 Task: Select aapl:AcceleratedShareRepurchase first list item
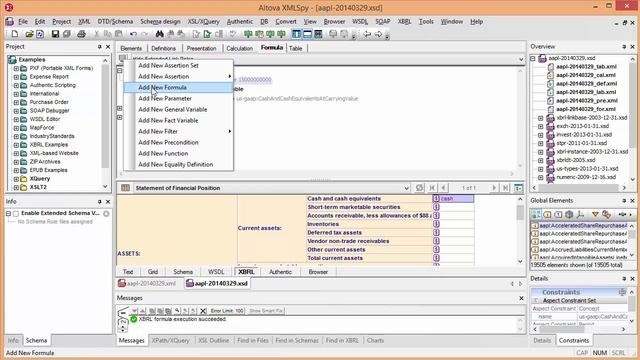(x=580, y=226)
